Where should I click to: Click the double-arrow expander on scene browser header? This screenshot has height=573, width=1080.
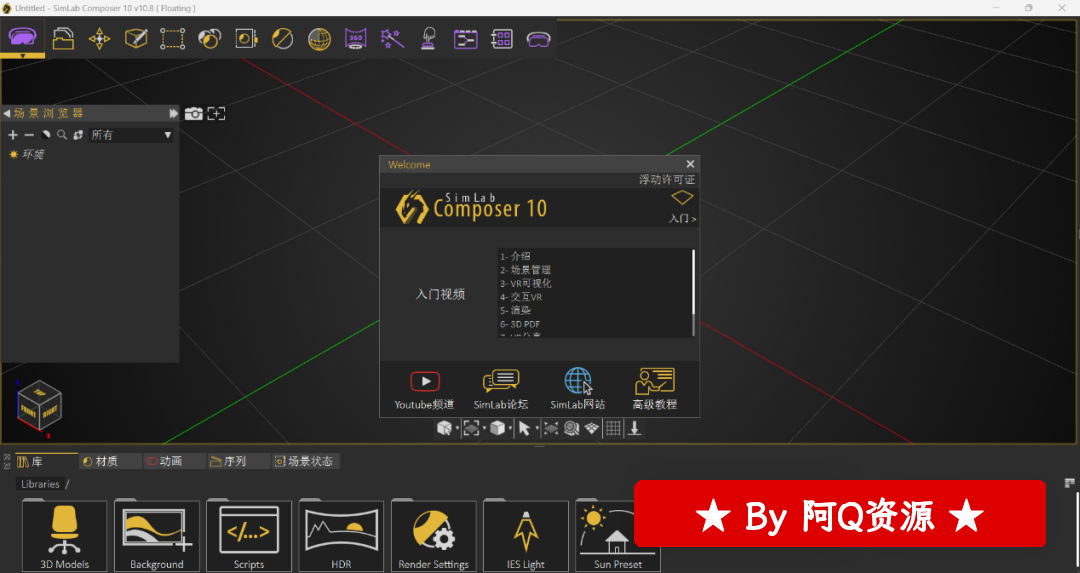[174, 113]
